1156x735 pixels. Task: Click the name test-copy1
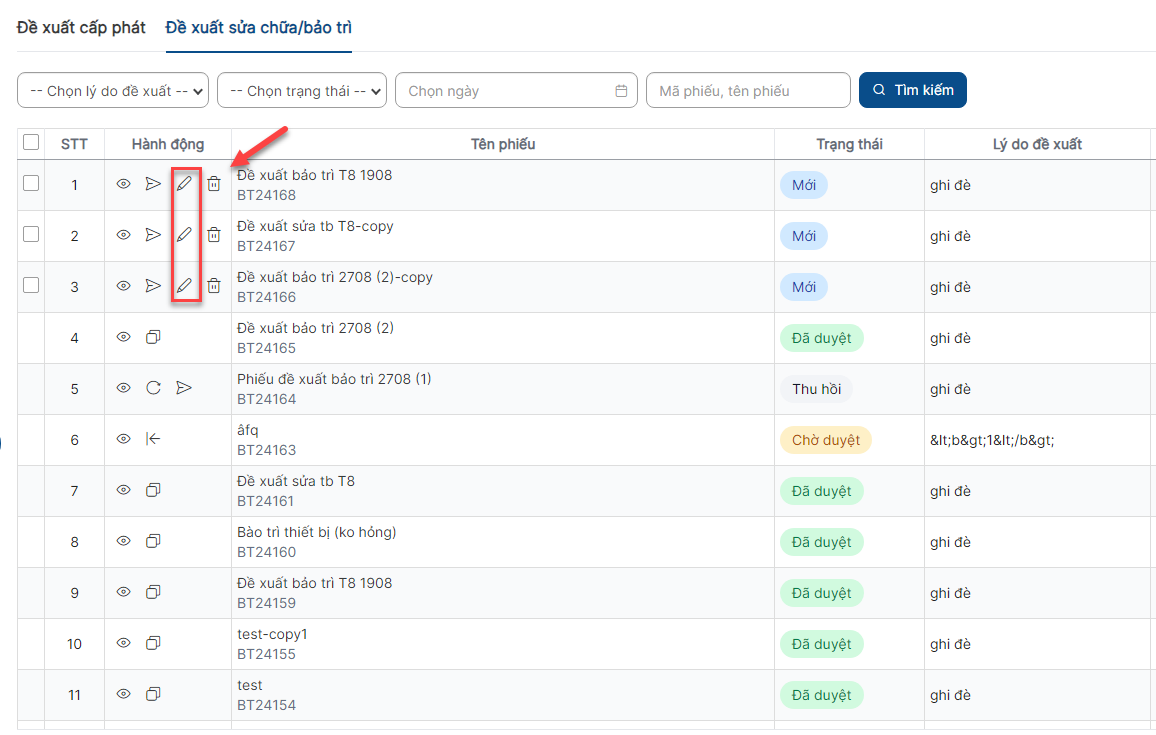pyautogui.click(x=272, y=634)
